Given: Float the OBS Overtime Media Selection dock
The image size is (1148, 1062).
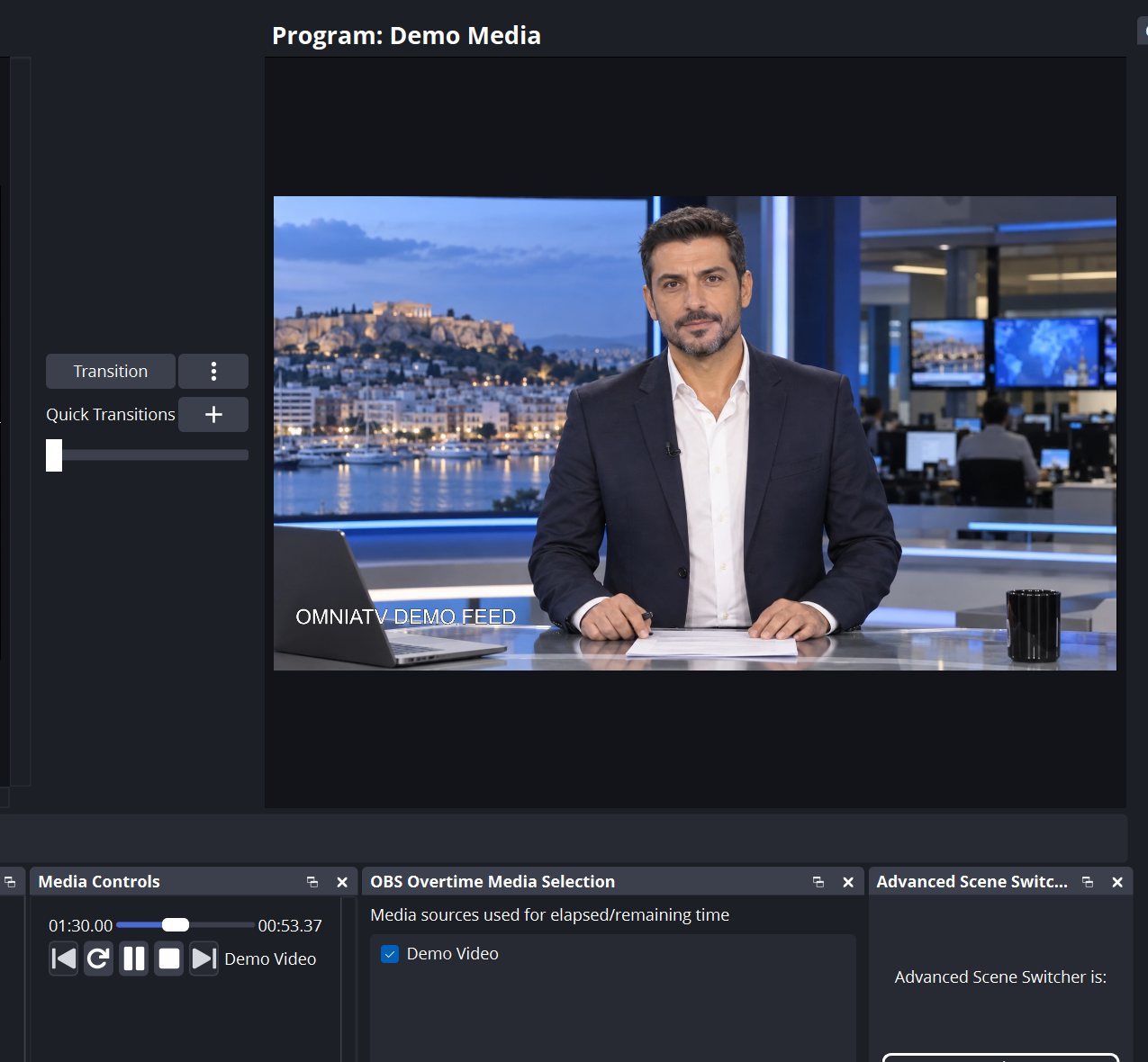Looking at the screenshot, I should coord(818,882).
